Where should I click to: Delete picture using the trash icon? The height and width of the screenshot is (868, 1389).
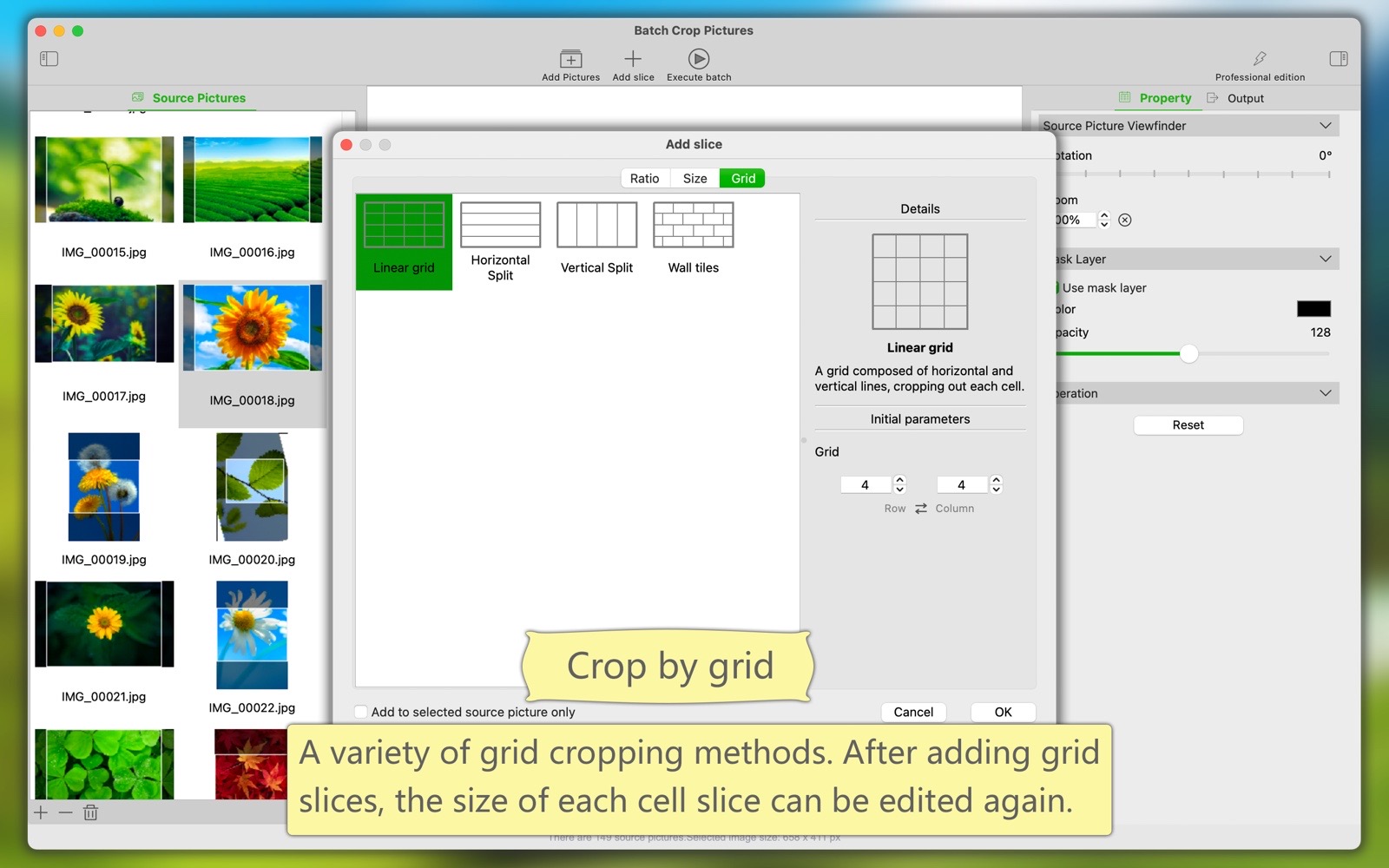91,812
